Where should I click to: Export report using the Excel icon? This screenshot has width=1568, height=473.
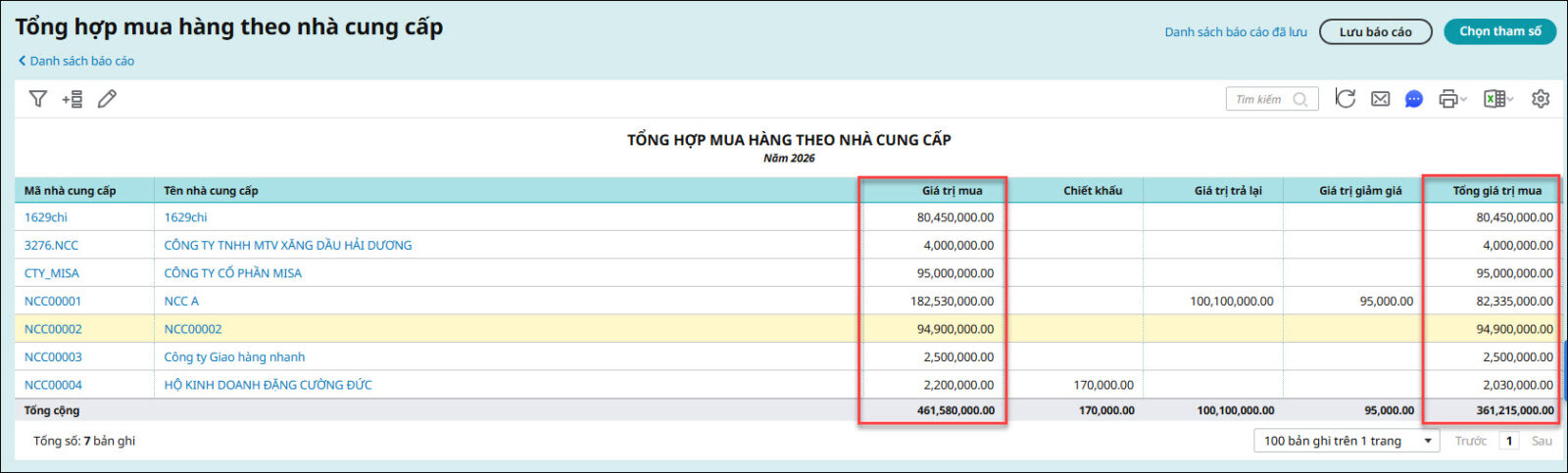coord(1494,99)
